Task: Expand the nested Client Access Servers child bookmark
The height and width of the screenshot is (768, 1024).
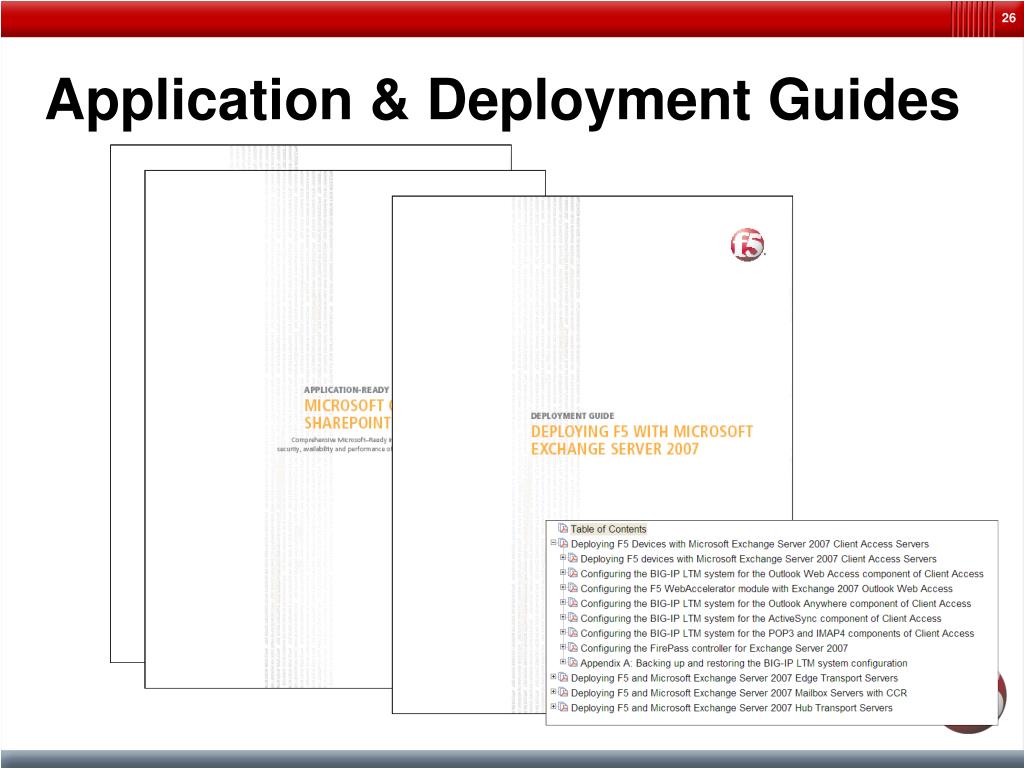Action: (563, 558)
